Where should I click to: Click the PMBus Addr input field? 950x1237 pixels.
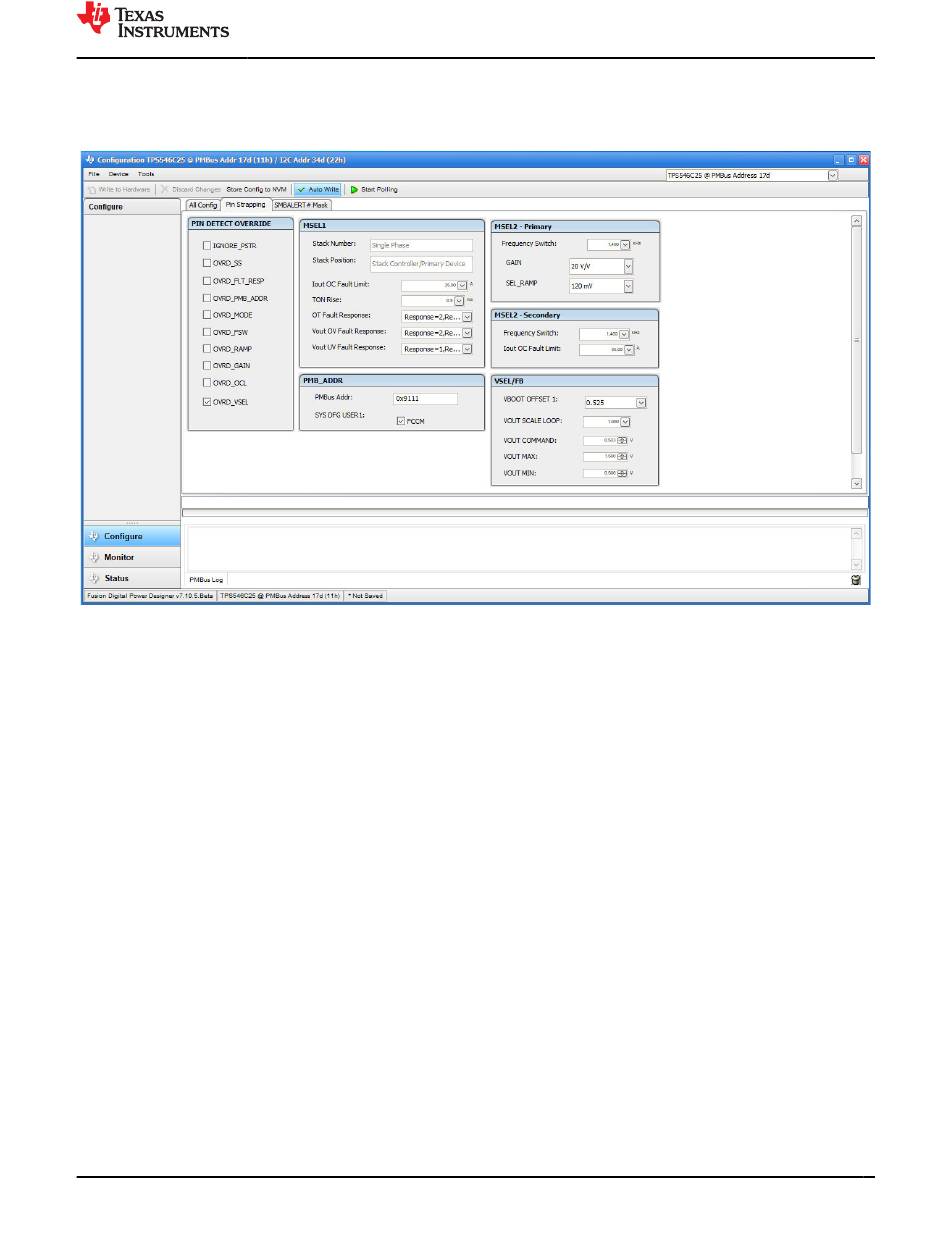[x=425, y=398]
